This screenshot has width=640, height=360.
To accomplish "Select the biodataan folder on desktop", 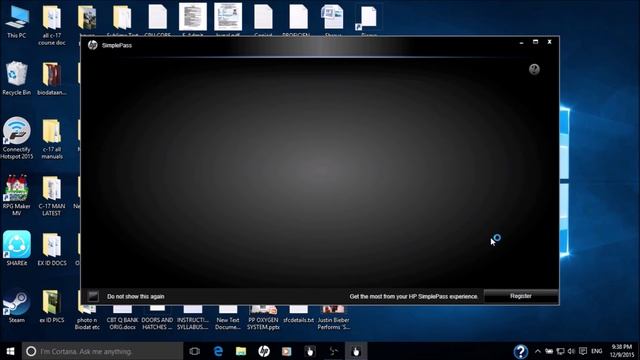I will click(52, 78).
